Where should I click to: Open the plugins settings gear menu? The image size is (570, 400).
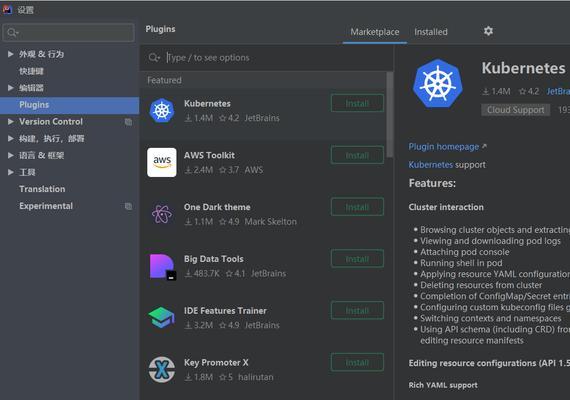pos(488,31)
